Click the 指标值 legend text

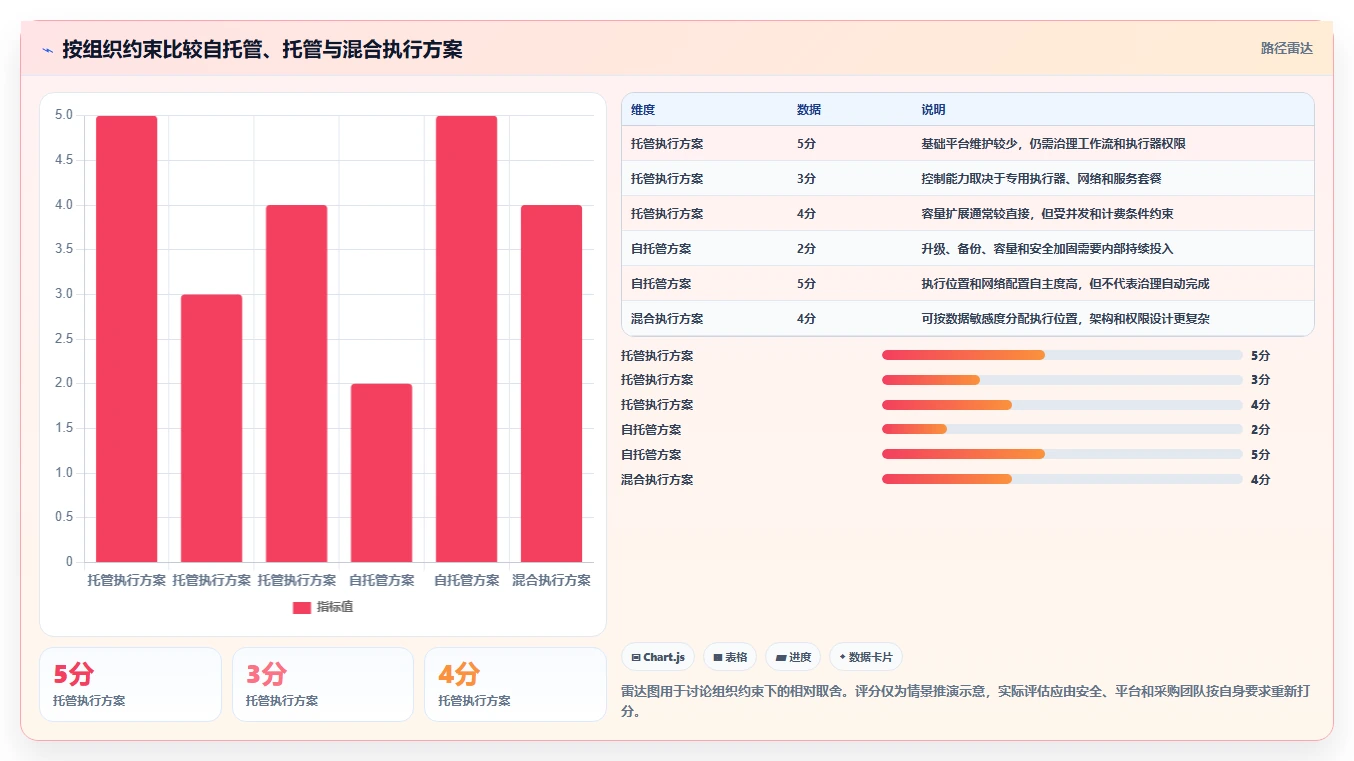[x=335, y=607]
